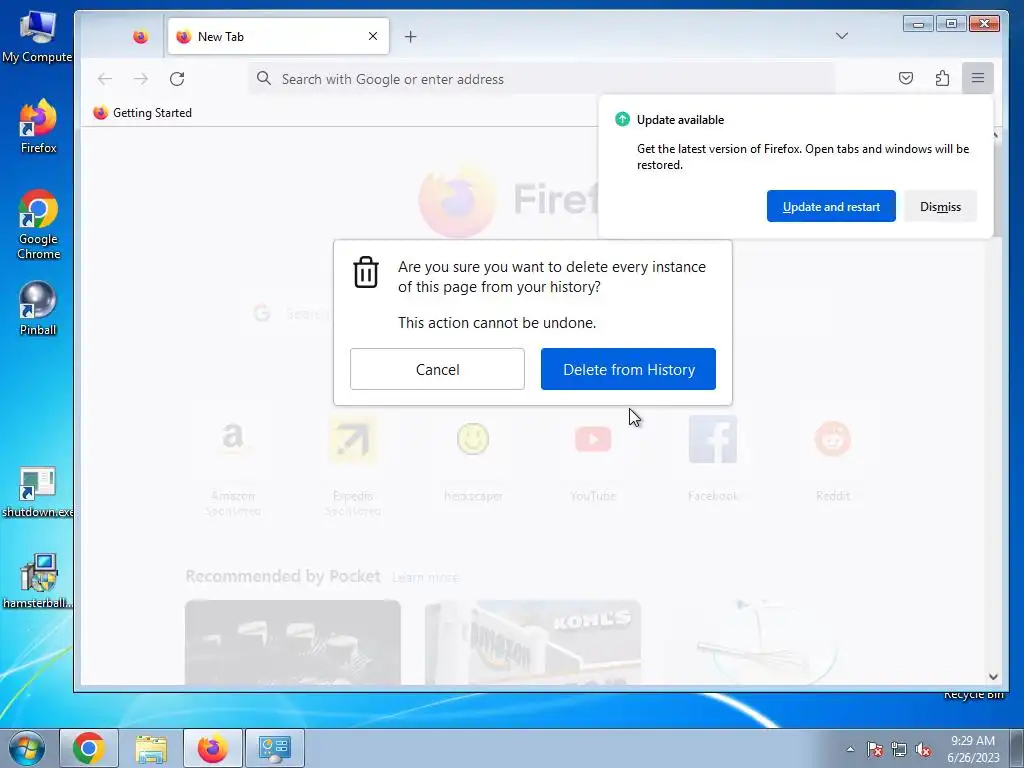The width and height of the screenshot is (1024, 768).
Task: Open the first Pocket story thumbnail
Action: click(293, 642)
